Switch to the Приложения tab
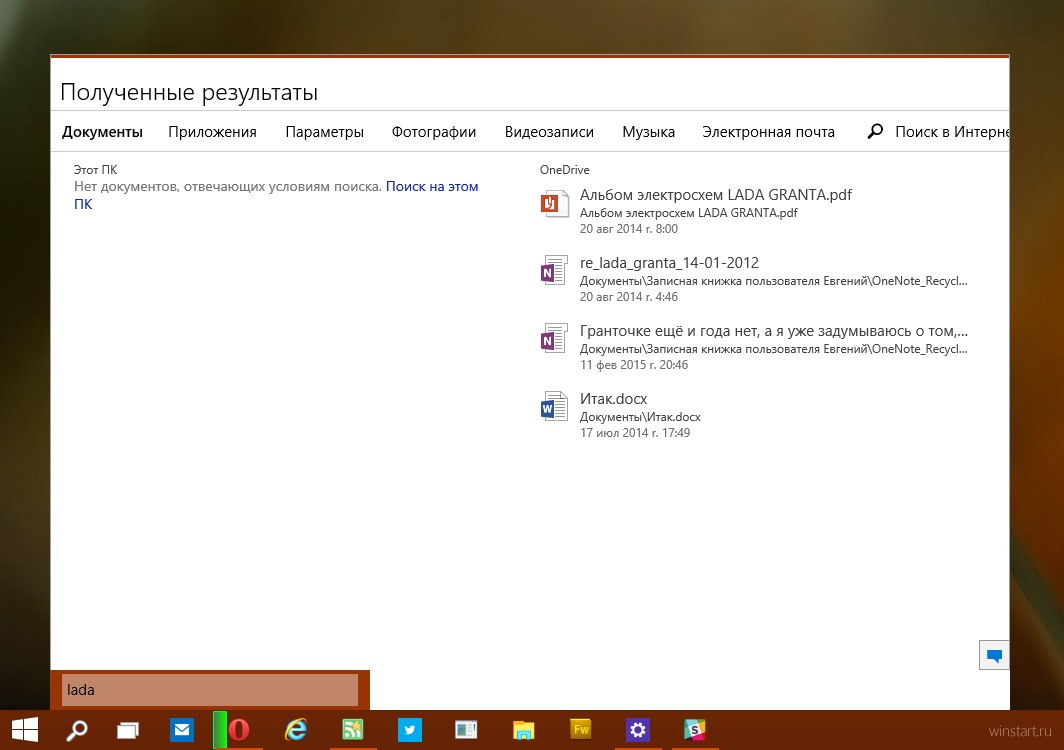1064x750 pixels. (212, 132)
